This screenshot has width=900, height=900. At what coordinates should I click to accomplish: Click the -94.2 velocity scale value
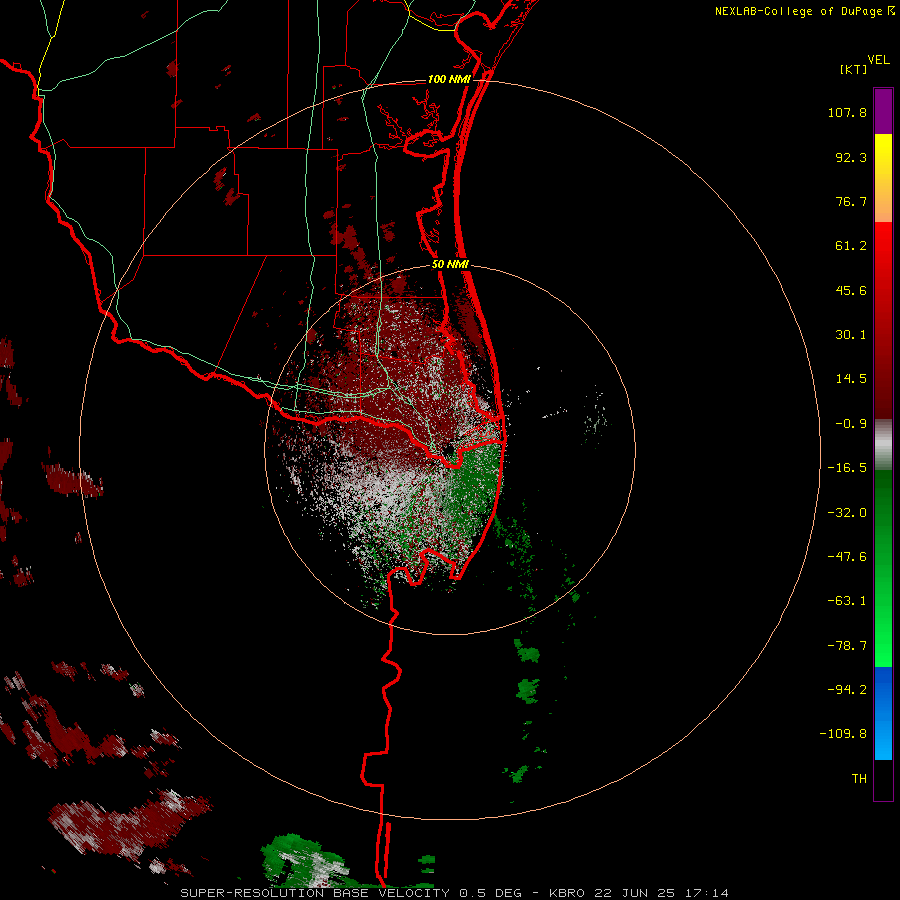847,690
